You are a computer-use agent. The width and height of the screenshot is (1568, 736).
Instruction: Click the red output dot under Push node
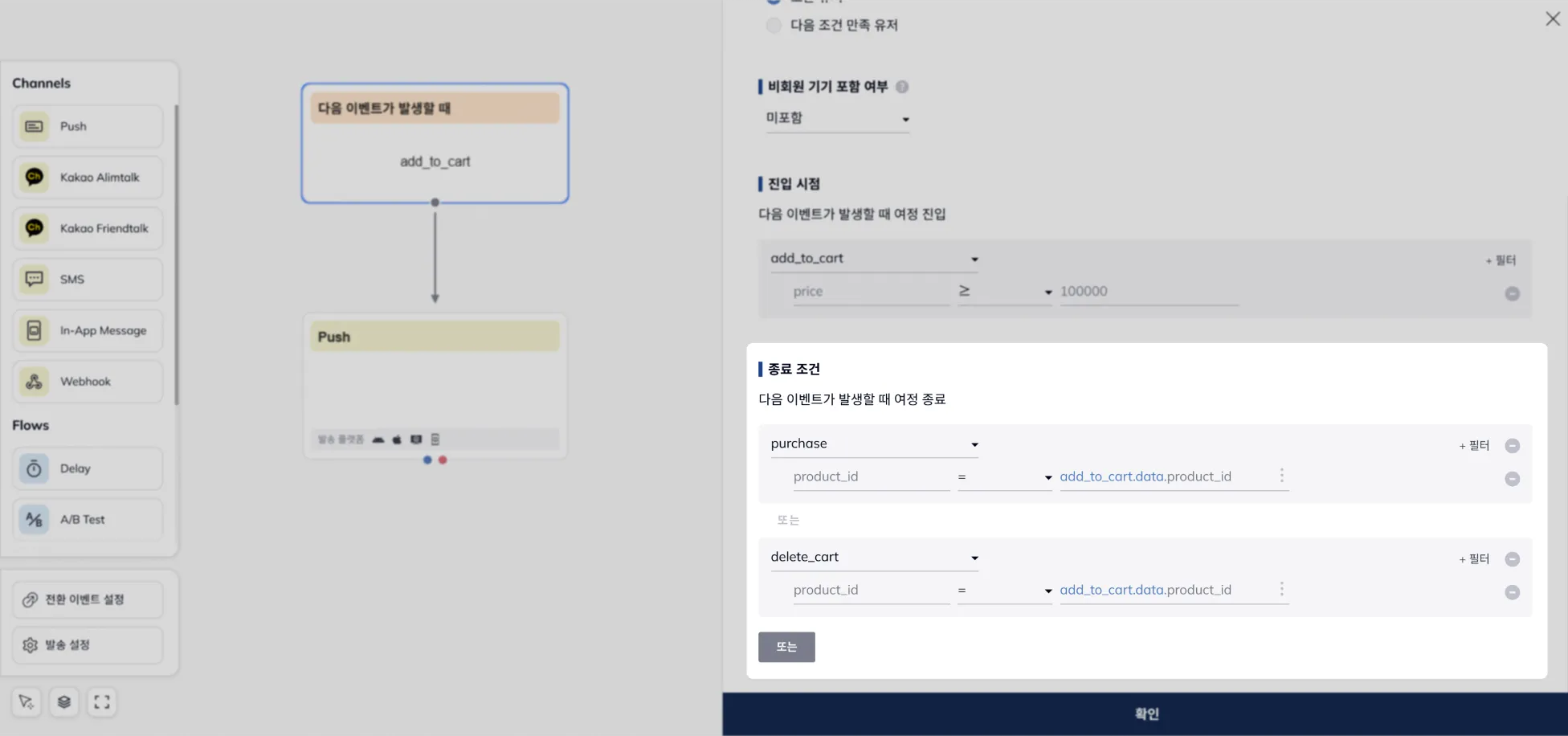click(x=443, y=460)
